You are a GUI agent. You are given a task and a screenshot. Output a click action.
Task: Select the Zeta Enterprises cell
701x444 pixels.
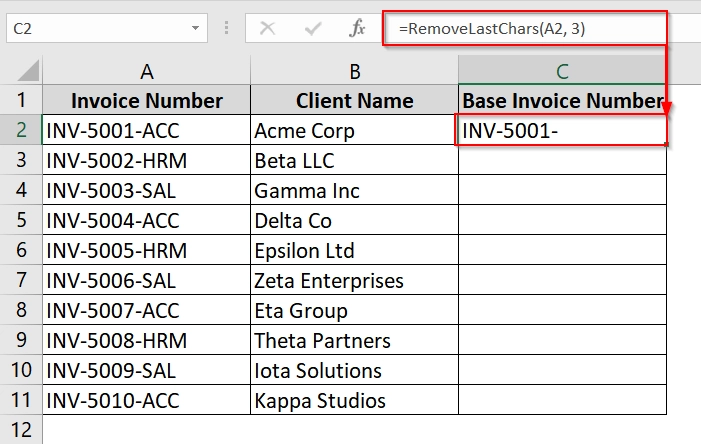coord(355,279)
